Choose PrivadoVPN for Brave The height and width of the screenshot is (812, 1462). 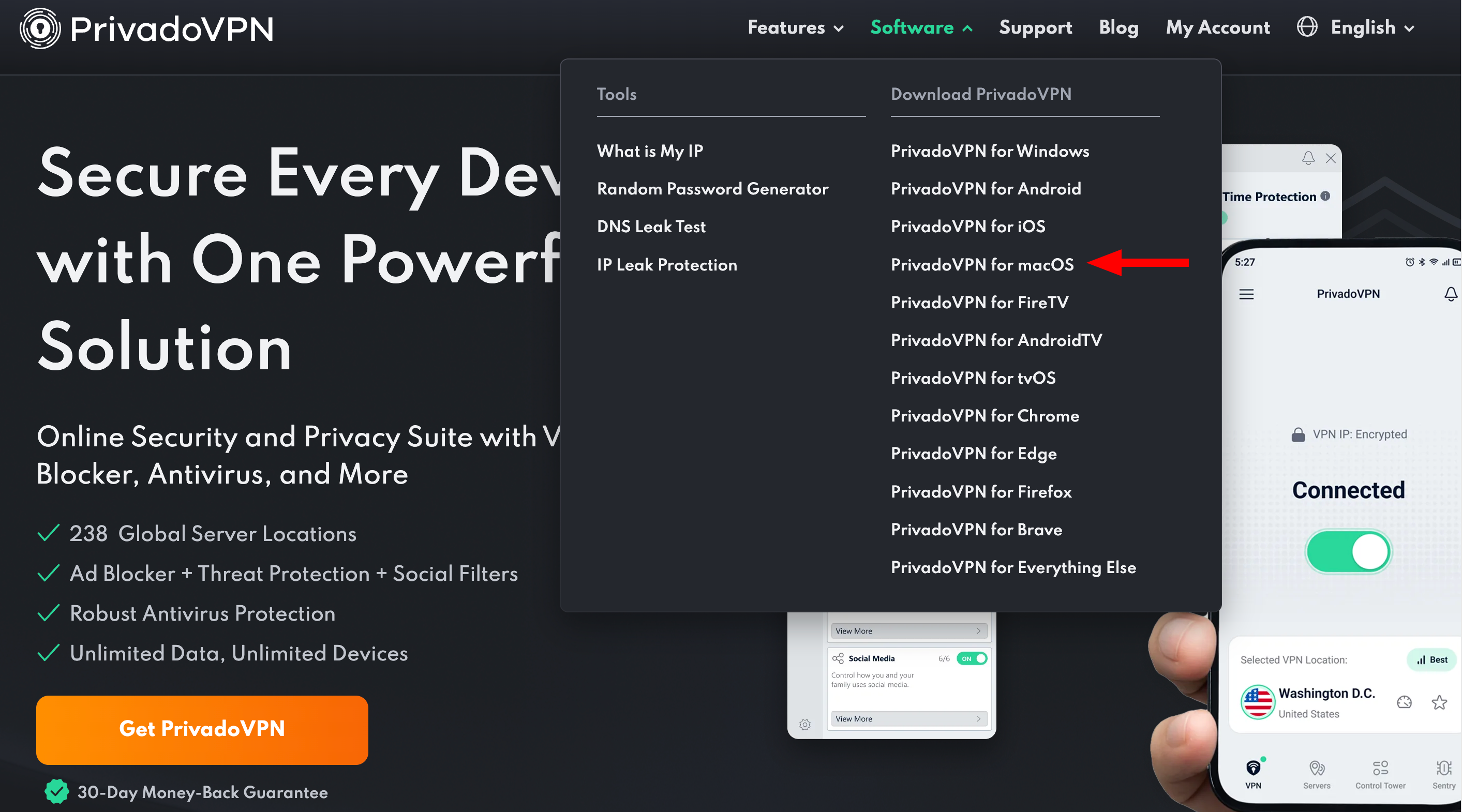coord(976,530)
